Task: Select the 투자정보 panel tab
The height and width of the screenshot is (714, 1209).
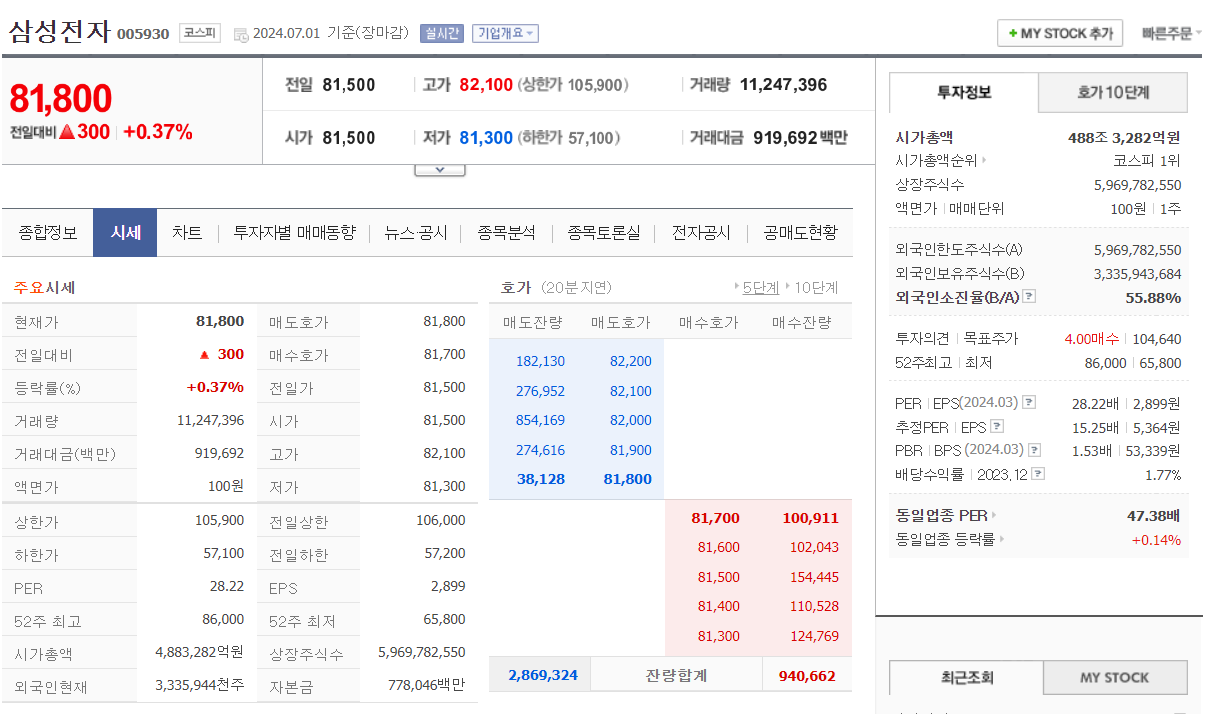Action: [964, 93]
